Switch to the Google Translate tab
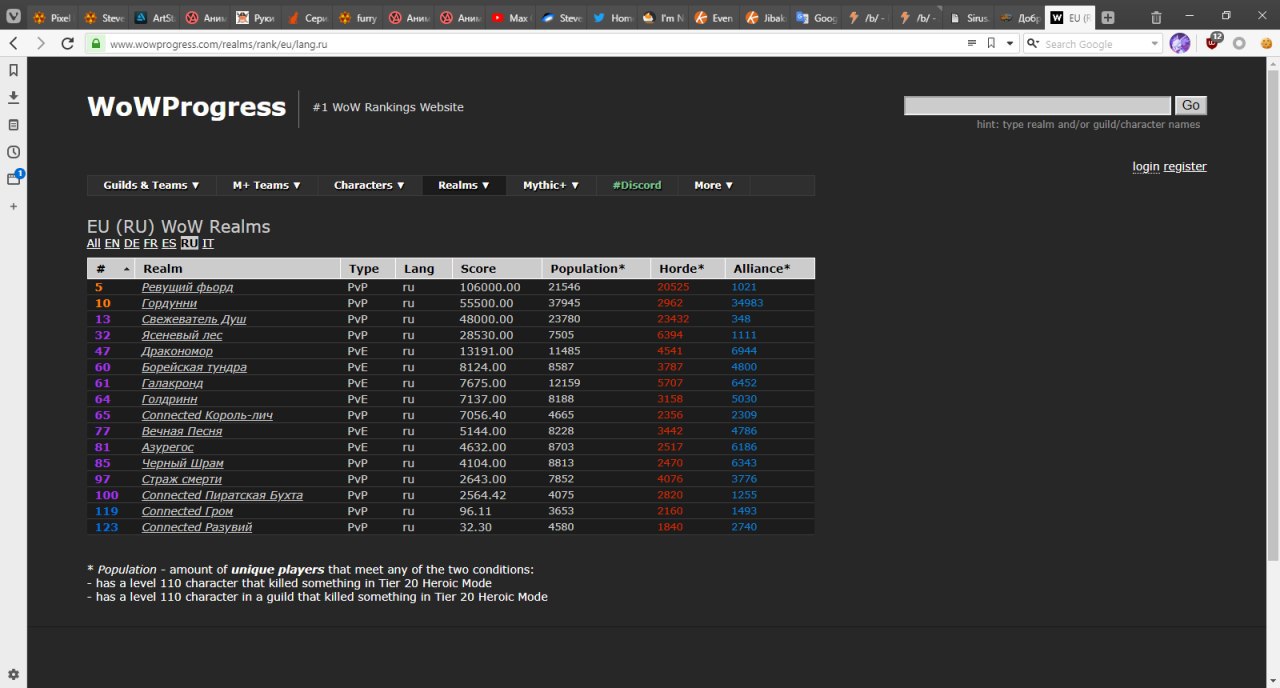The width and height of the screenshot is (1280, 688). point(817,17)
